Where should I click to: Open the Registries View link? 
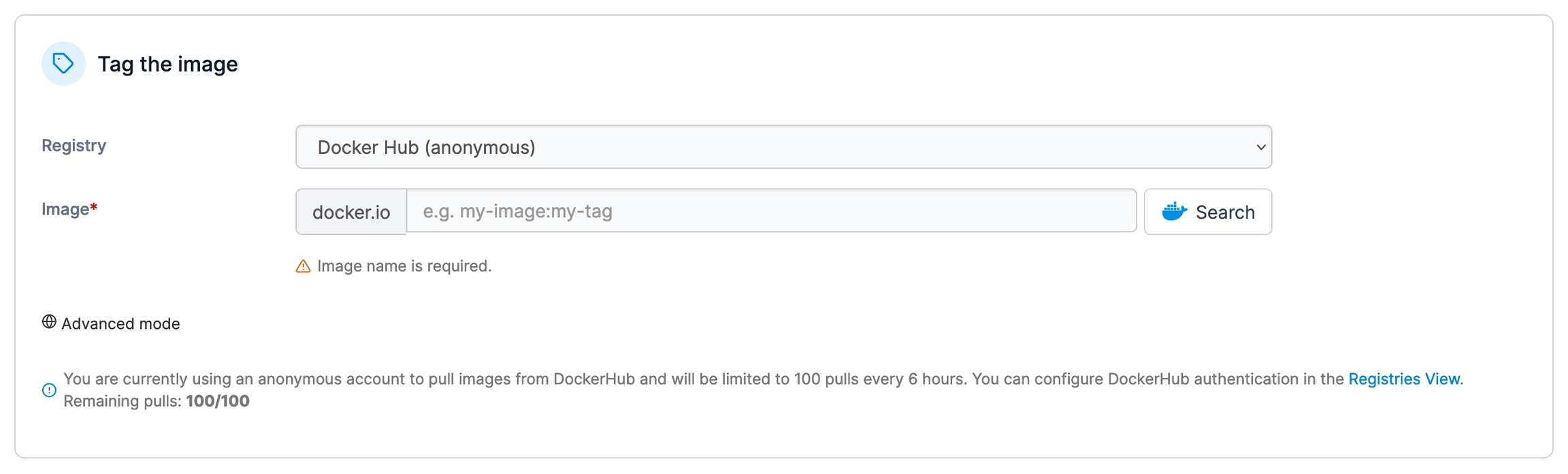point(1403,379)
